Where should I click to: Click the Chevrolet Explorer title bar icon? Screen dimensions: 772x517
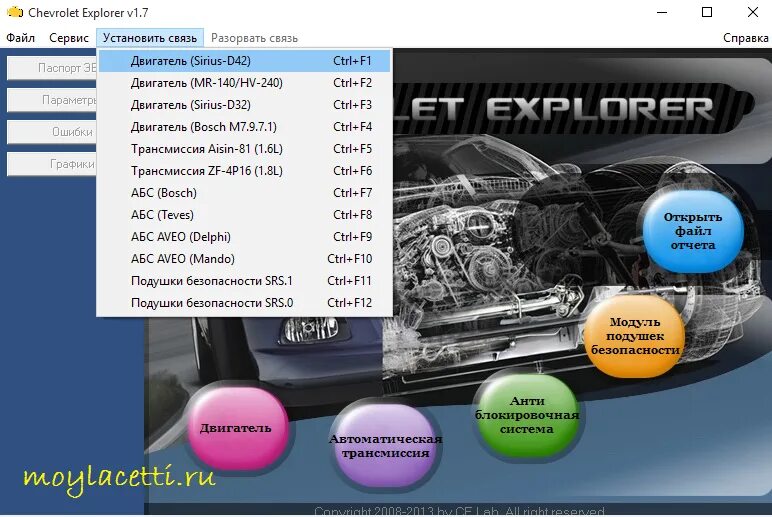pos(15,12)
